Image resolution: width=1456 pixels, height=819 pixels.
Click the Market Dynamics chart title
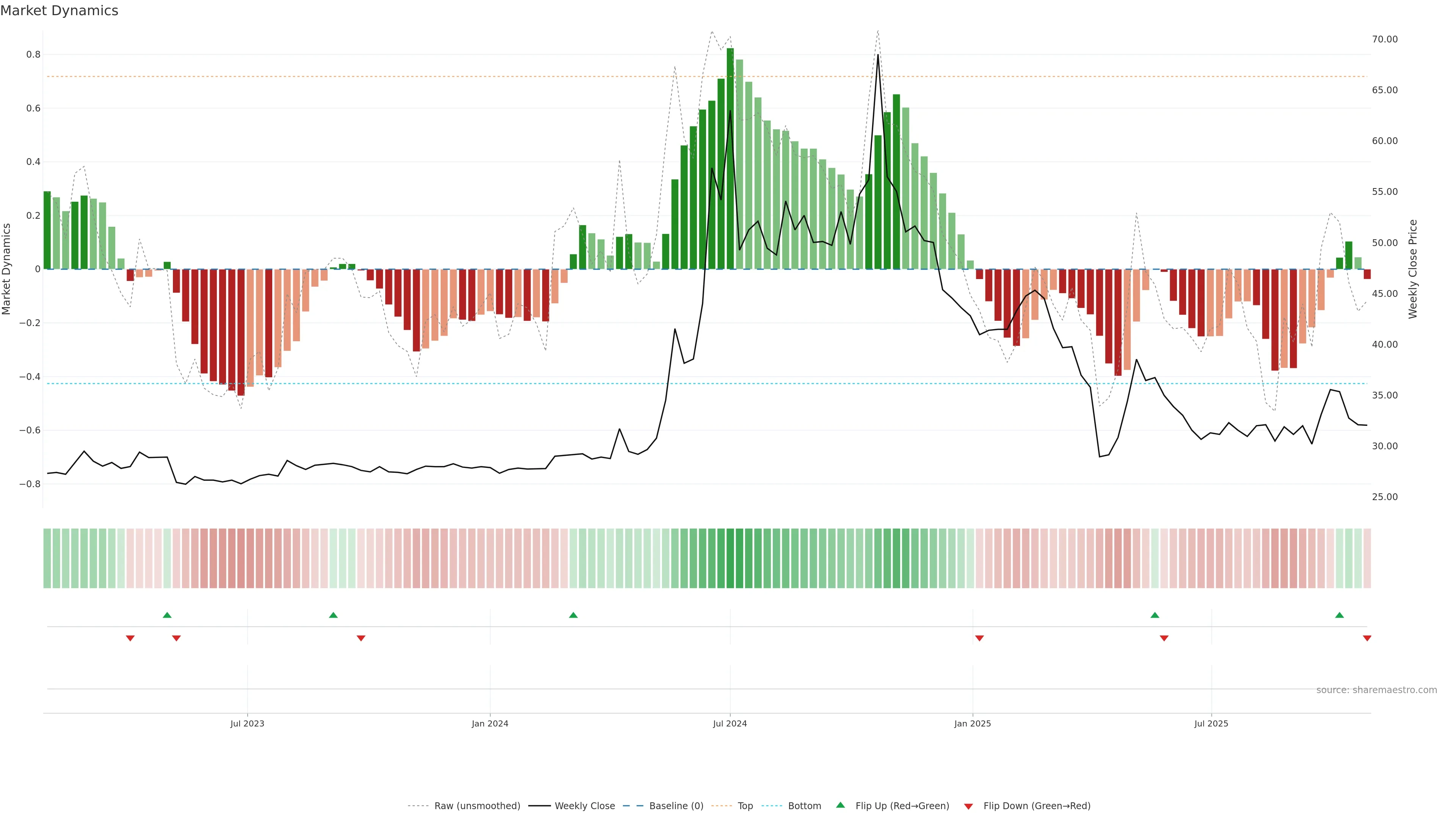pyautogui.click(x=60, y=11)
